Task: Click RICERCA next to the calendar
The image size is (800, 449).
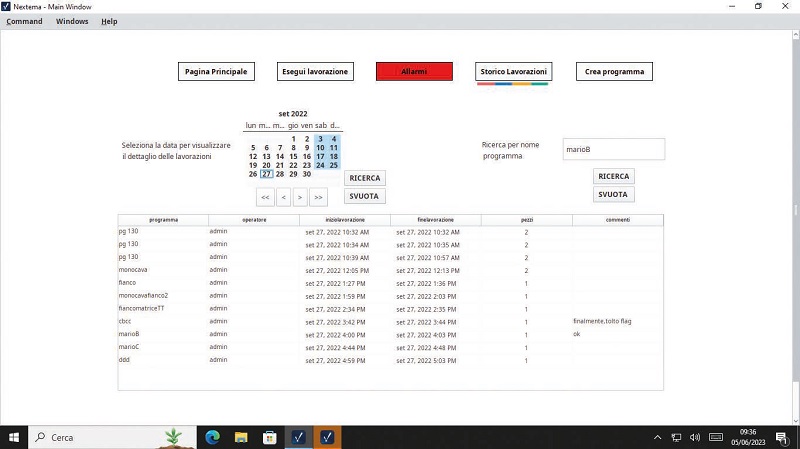Action: point(365,178)
